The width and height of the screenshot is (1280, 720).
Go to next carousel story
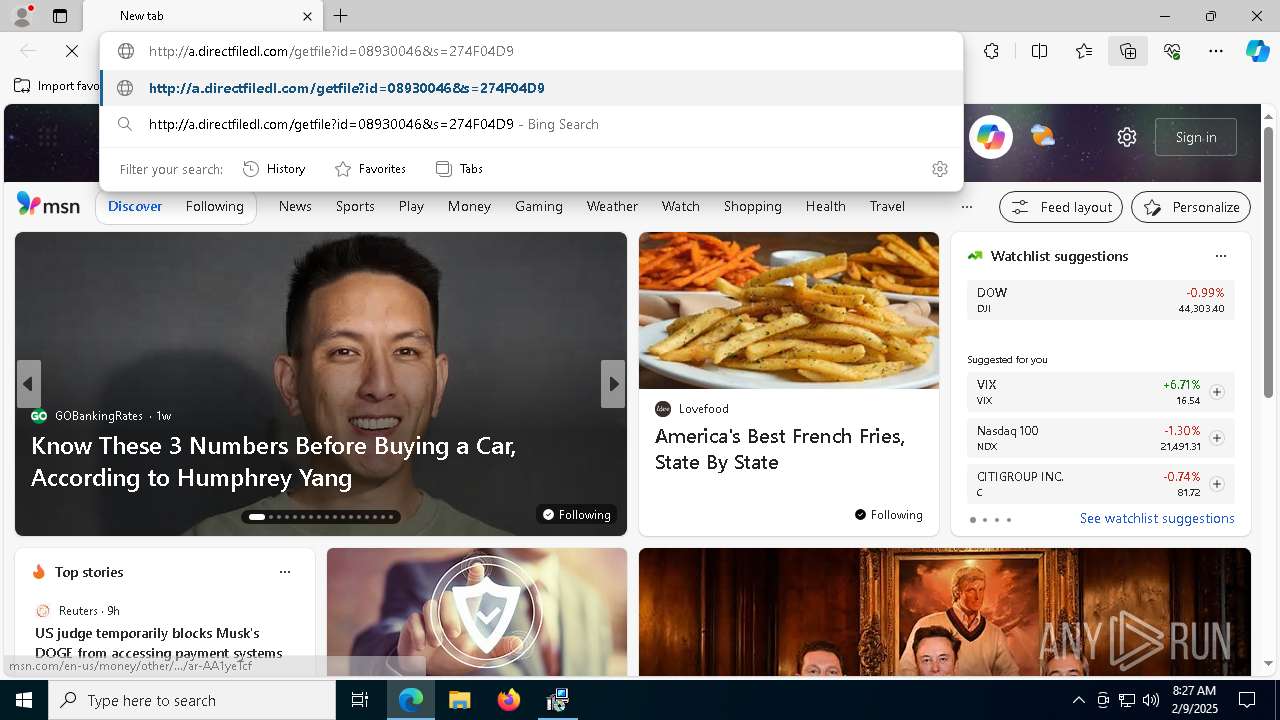[613, 384]
